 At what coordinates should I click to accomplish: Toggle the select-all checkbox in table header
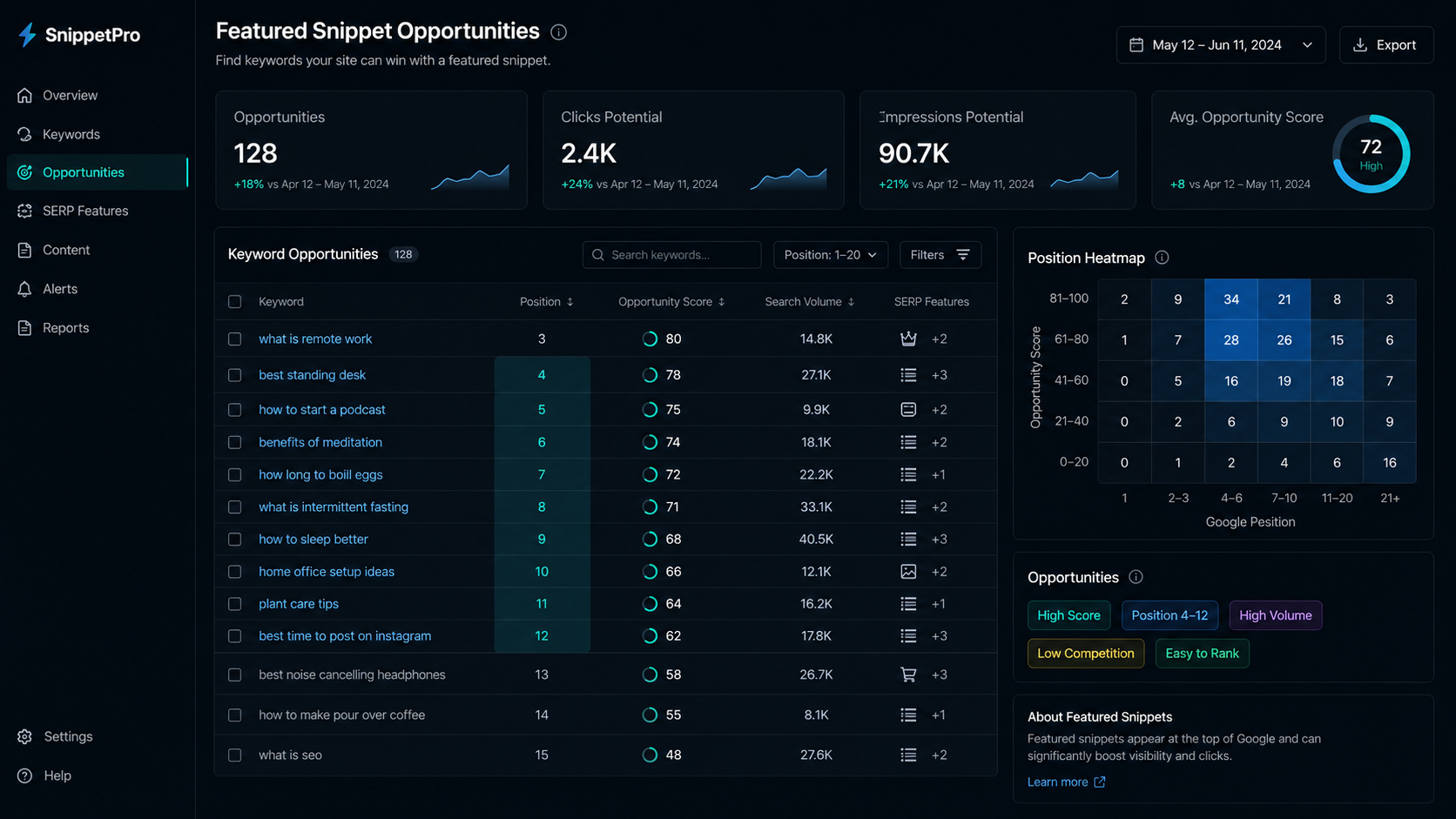[x=234, y=302]
